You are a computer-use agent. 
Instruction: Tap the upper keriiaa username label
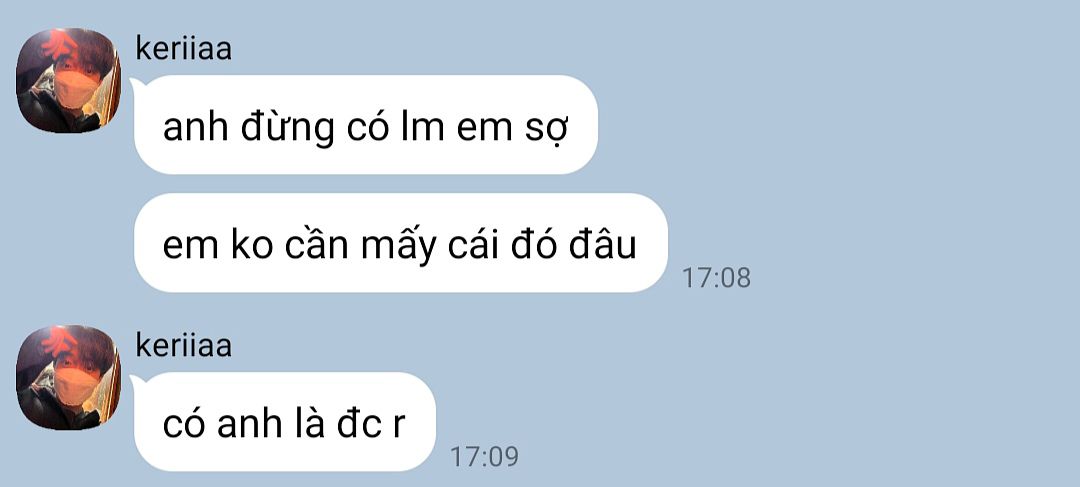tap(183, 48)
